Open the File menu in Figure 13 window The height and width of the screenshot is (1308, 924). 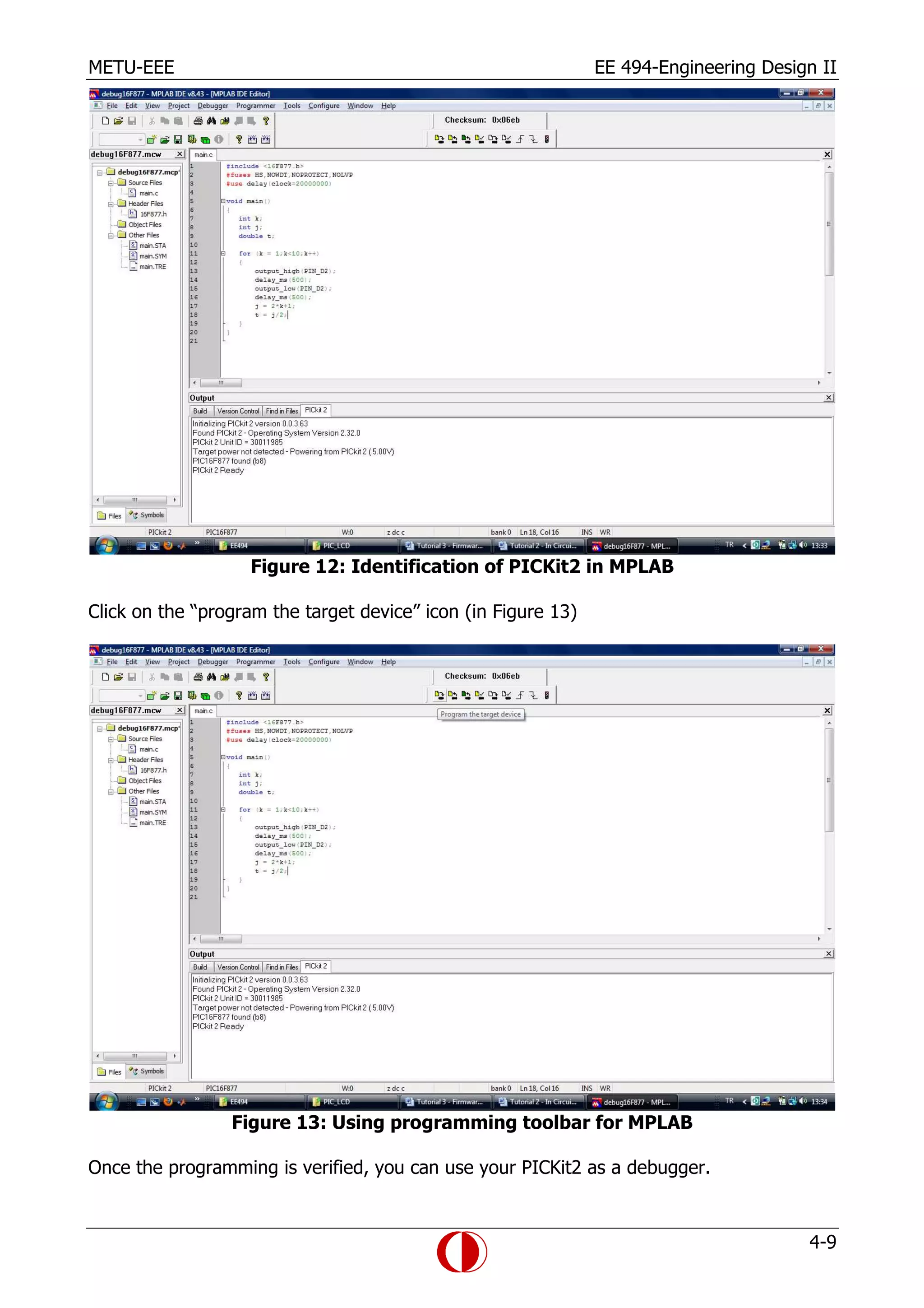(x=112, y=662)
